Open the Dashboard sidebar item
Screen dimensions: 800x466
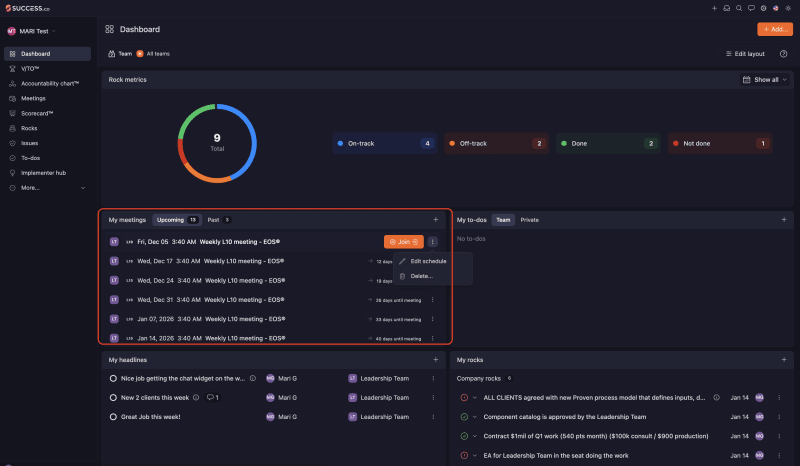pos(47,54)
